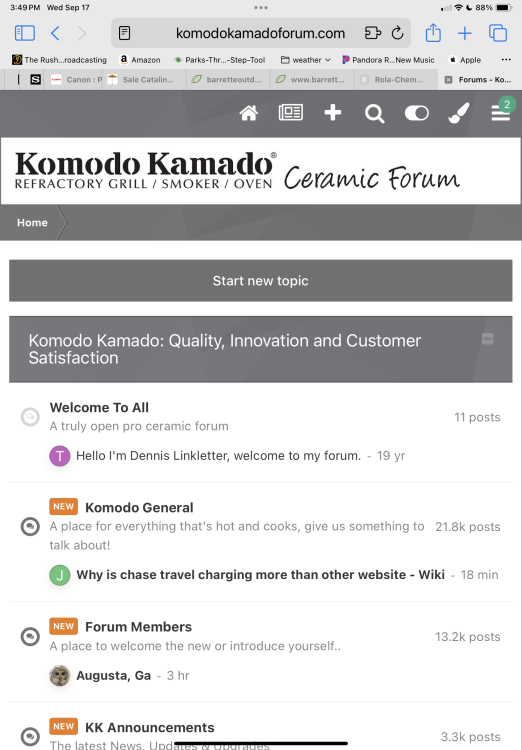The image size is (522, 750).
Task: Tap the Safari share icon
Action: point(433,33)
